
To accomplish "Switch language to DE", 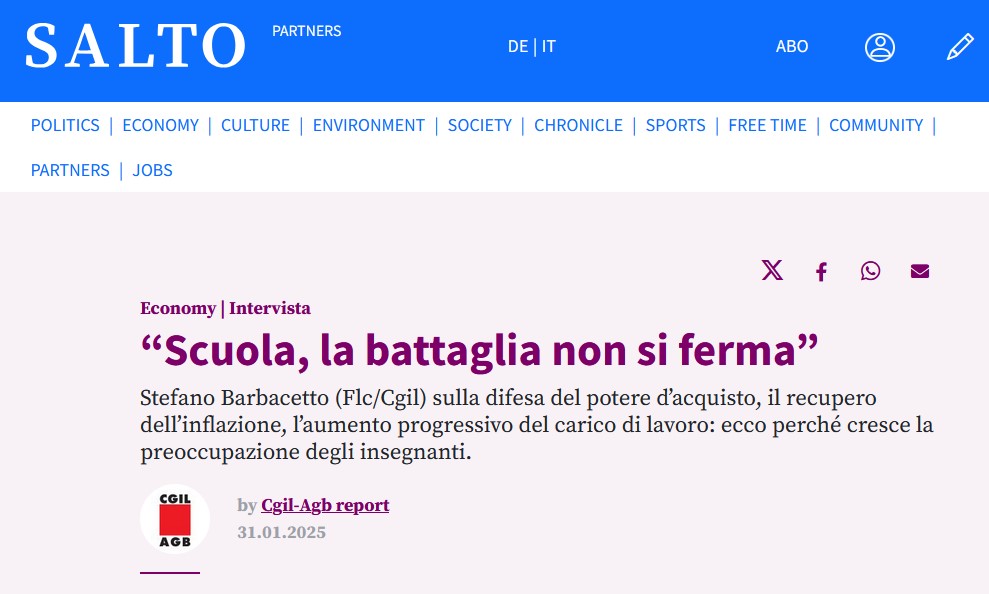I will [517, 47].
